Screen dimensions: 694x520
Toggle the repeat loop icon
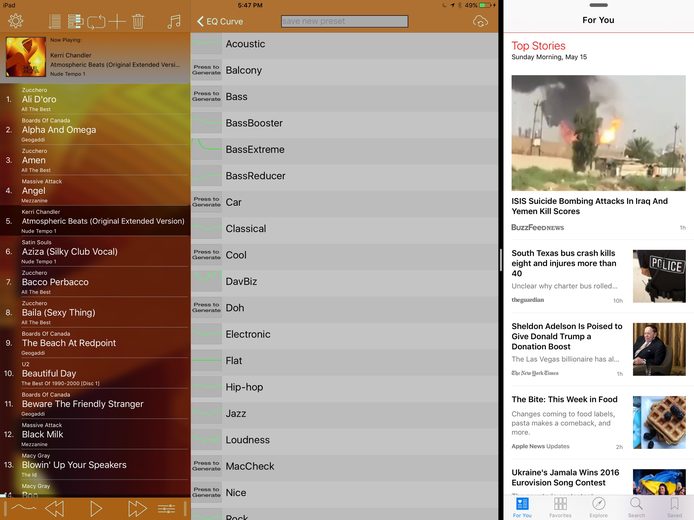tap(96, 21)
